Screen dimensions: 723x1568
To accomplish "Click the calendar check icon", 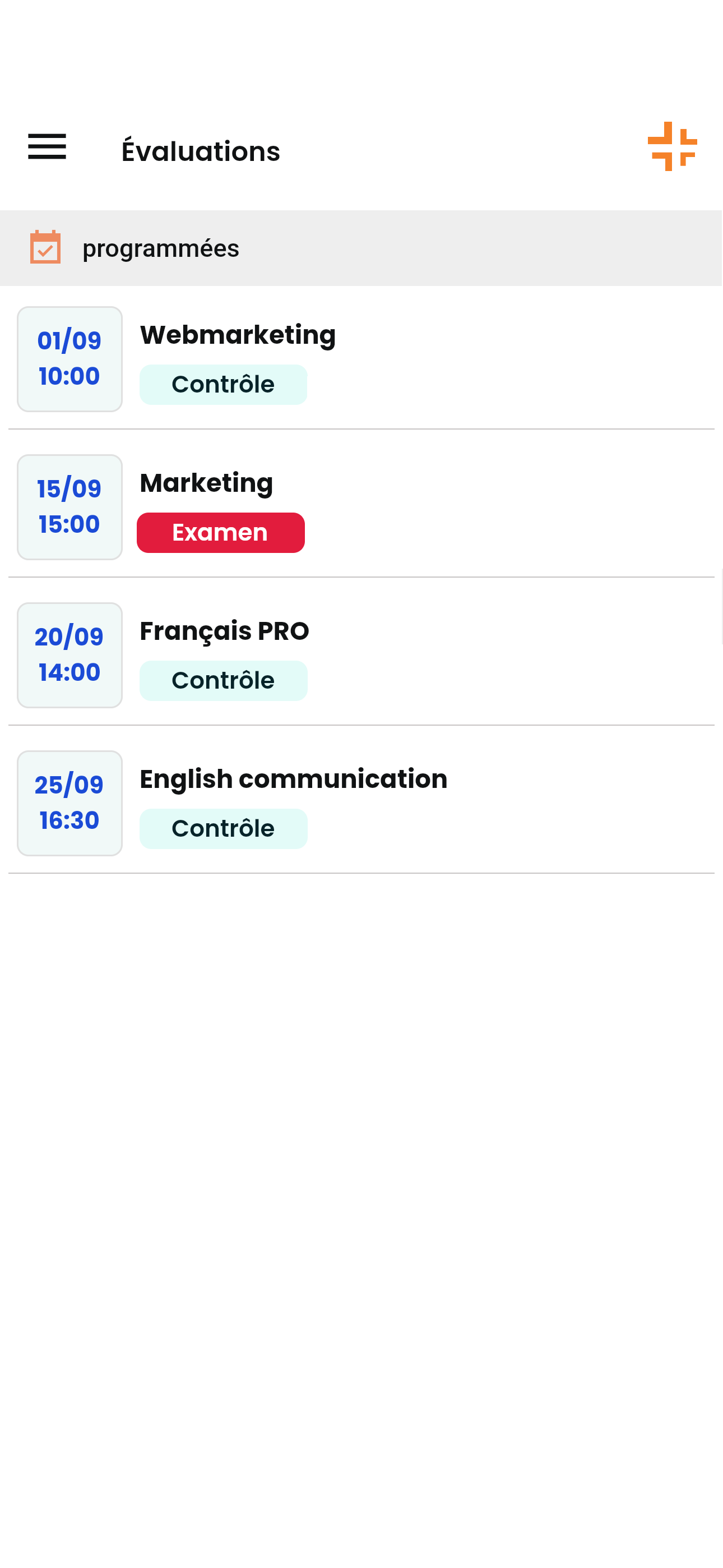I will [x=45, y=247].
